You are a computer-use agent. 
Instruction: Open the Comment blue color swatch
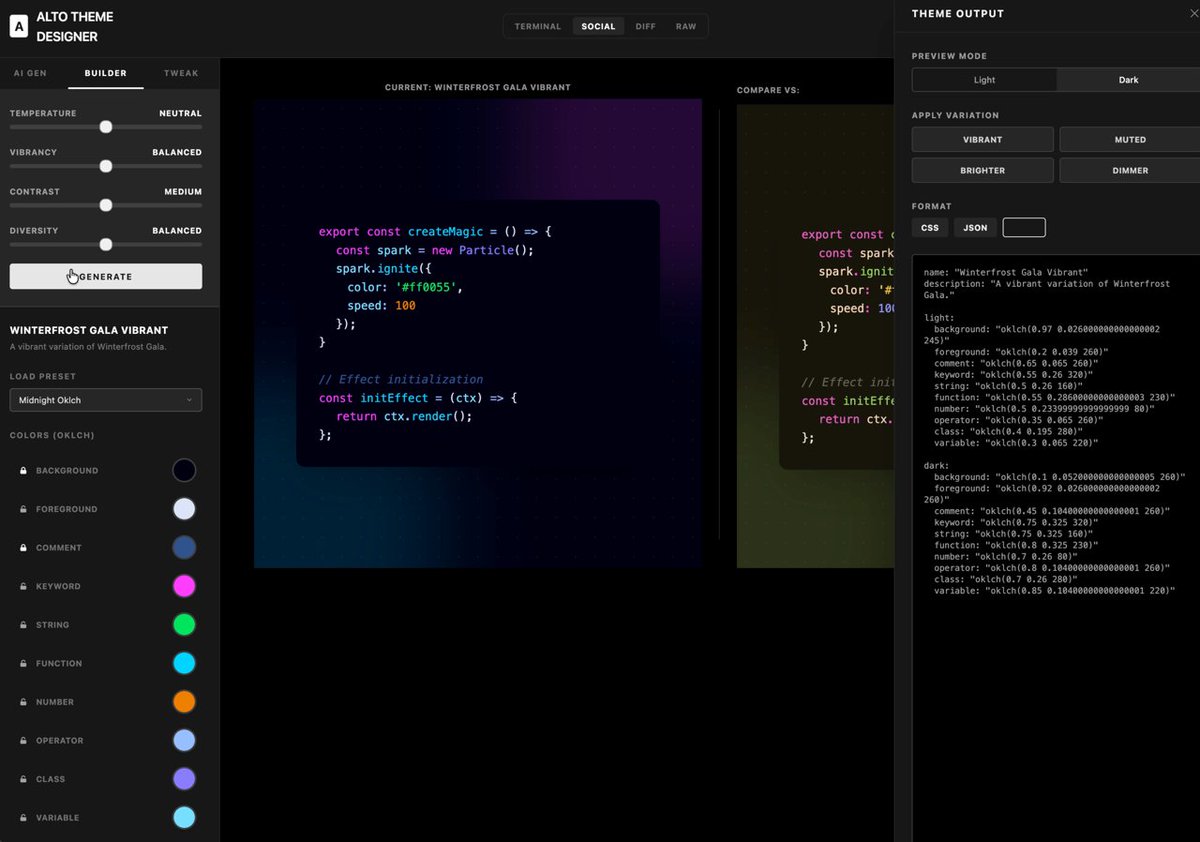tap(184, 547)
